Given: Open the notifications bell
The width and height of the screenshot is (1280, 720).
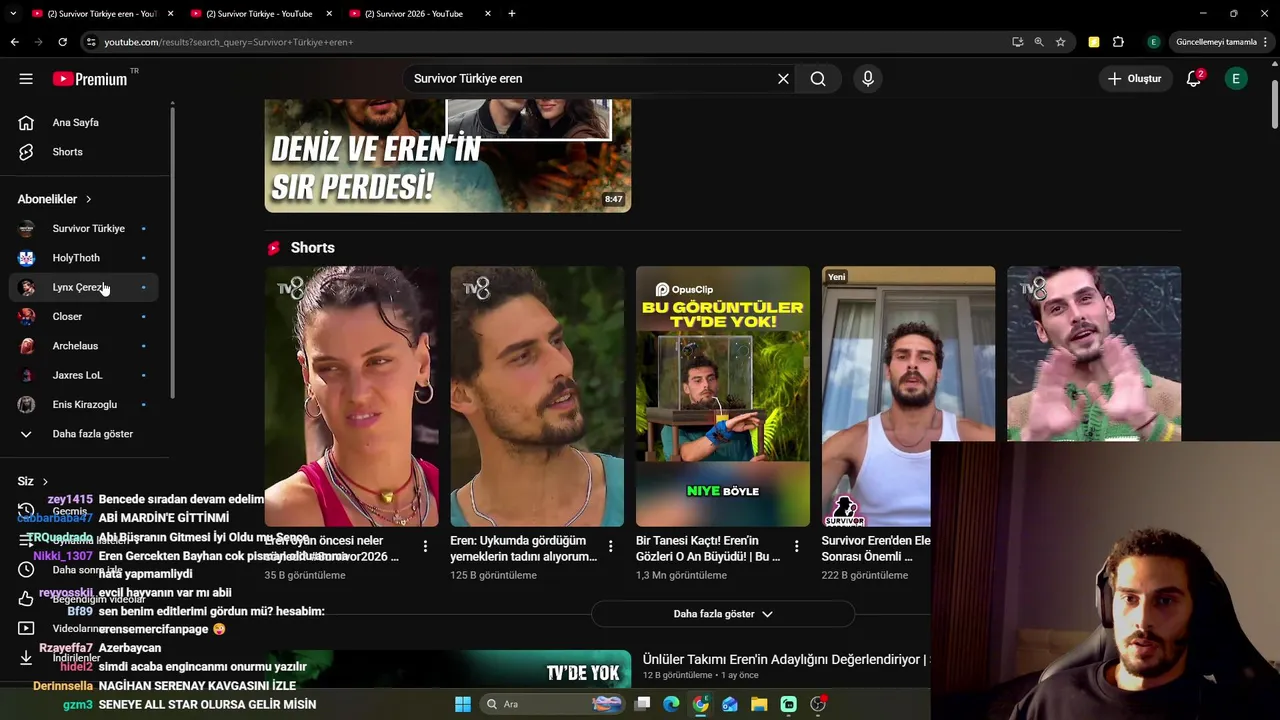Looking at the screenshot, I should 1193,79.
